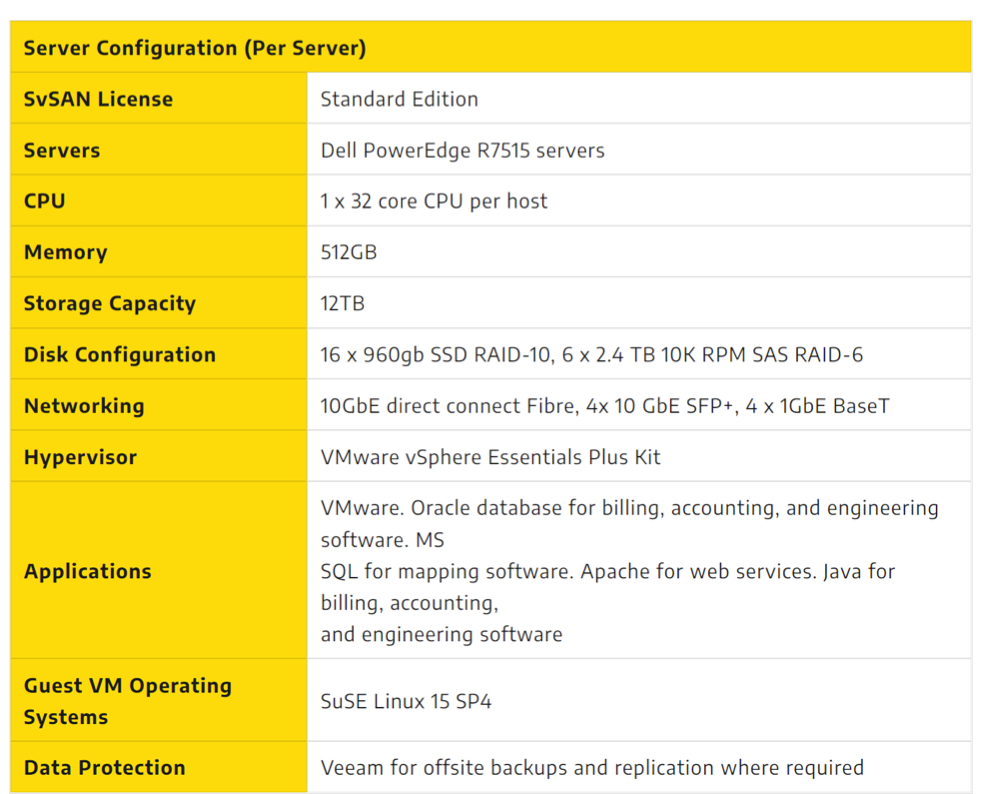
Task: Click the '12TB' storage value
Action: (343, 303)
